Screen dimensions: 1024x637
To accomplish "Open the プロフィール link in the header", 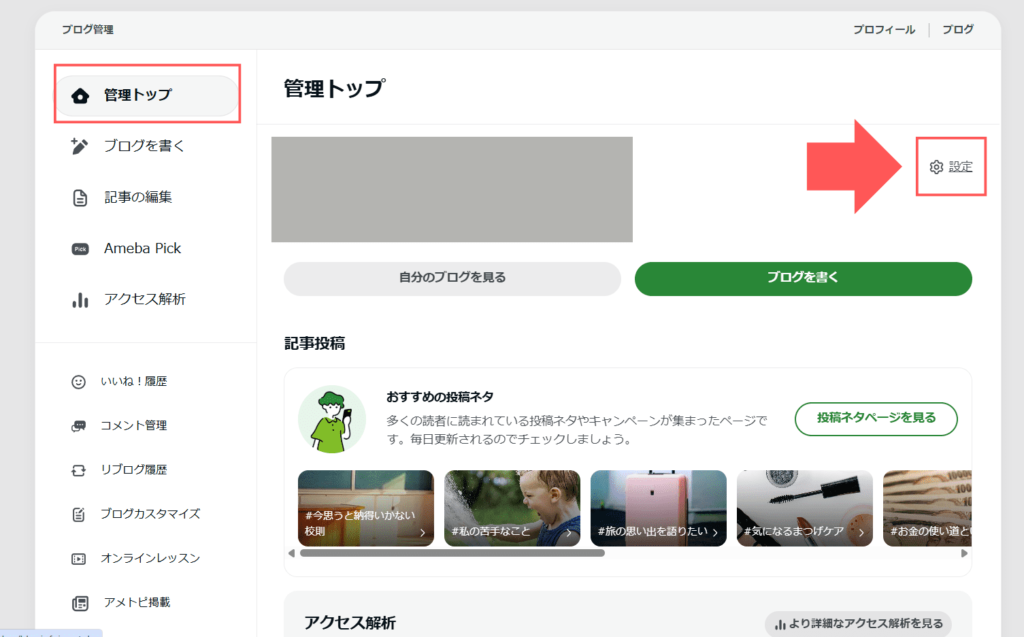I will point(883,30).
